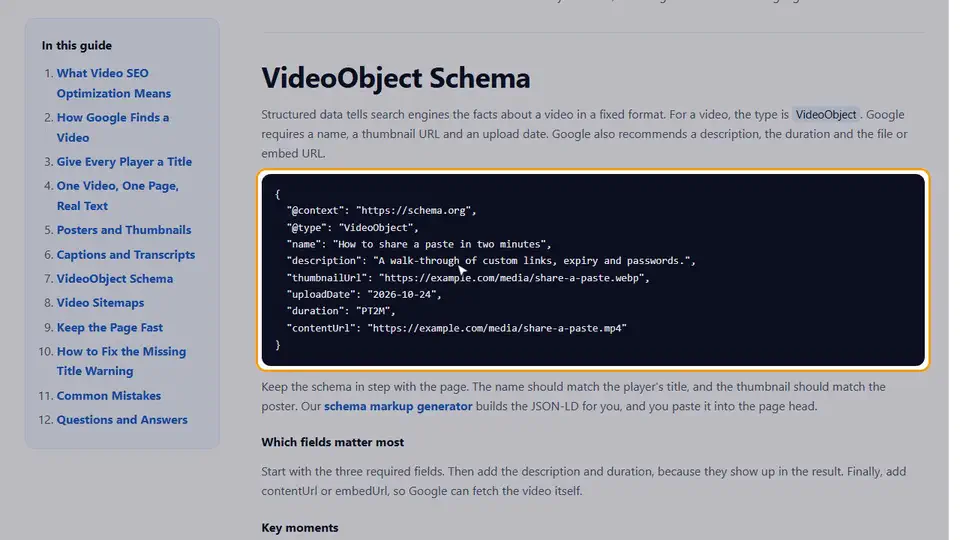Click the 'Key moments' subheading
Image resolution: width=960 pixels, height=540 pixels.
pyautogui.click(x=299, y=528)
